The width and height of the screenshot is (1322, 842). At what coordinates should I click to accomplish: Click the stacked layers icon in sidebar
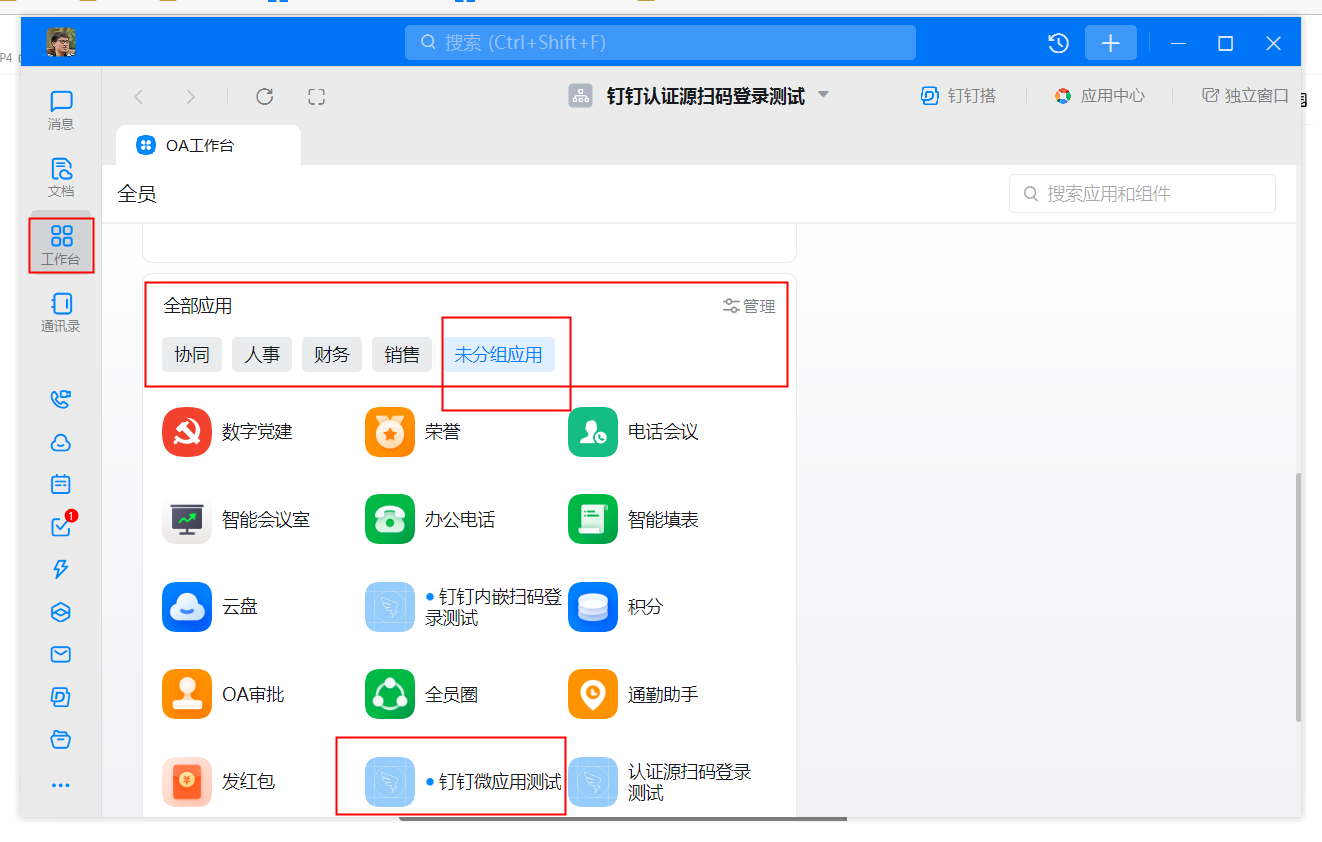[x=61, y=612]
